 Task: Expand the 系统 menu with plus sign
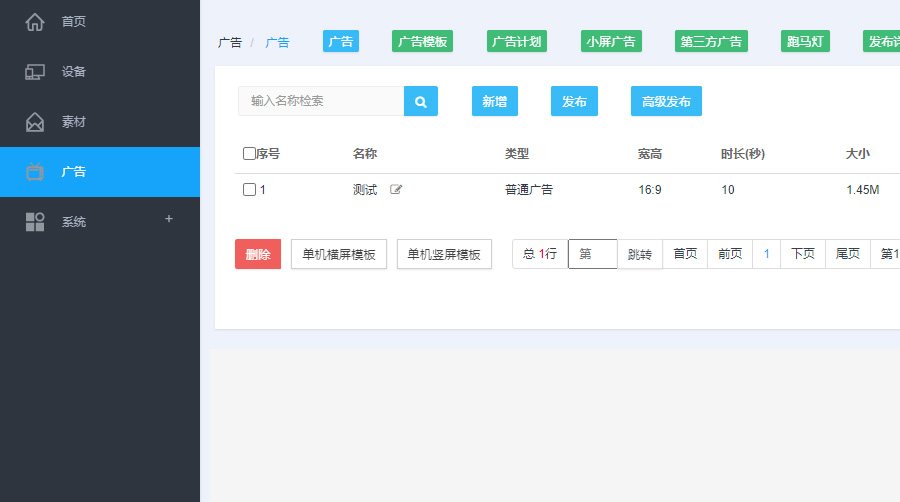point(169,219)
